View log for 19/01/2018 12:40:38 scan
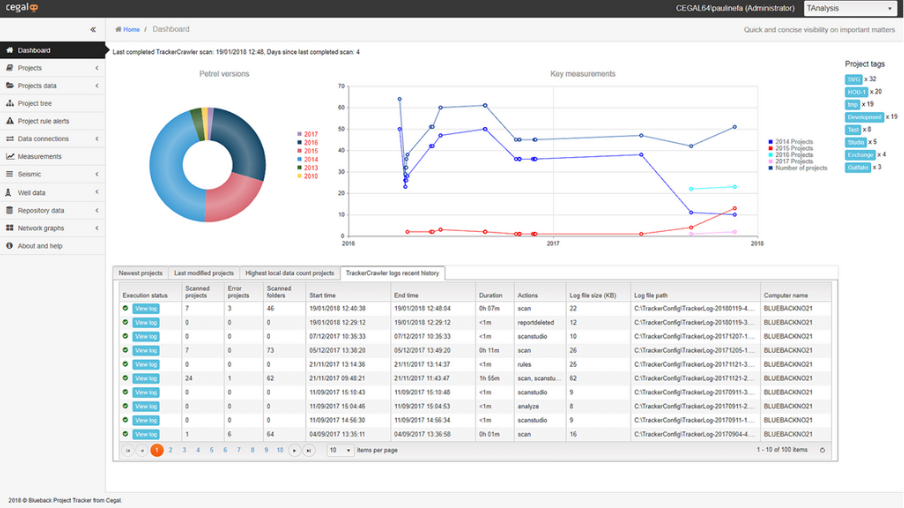This screenshot has height=508, width=904. coord(146,308)
